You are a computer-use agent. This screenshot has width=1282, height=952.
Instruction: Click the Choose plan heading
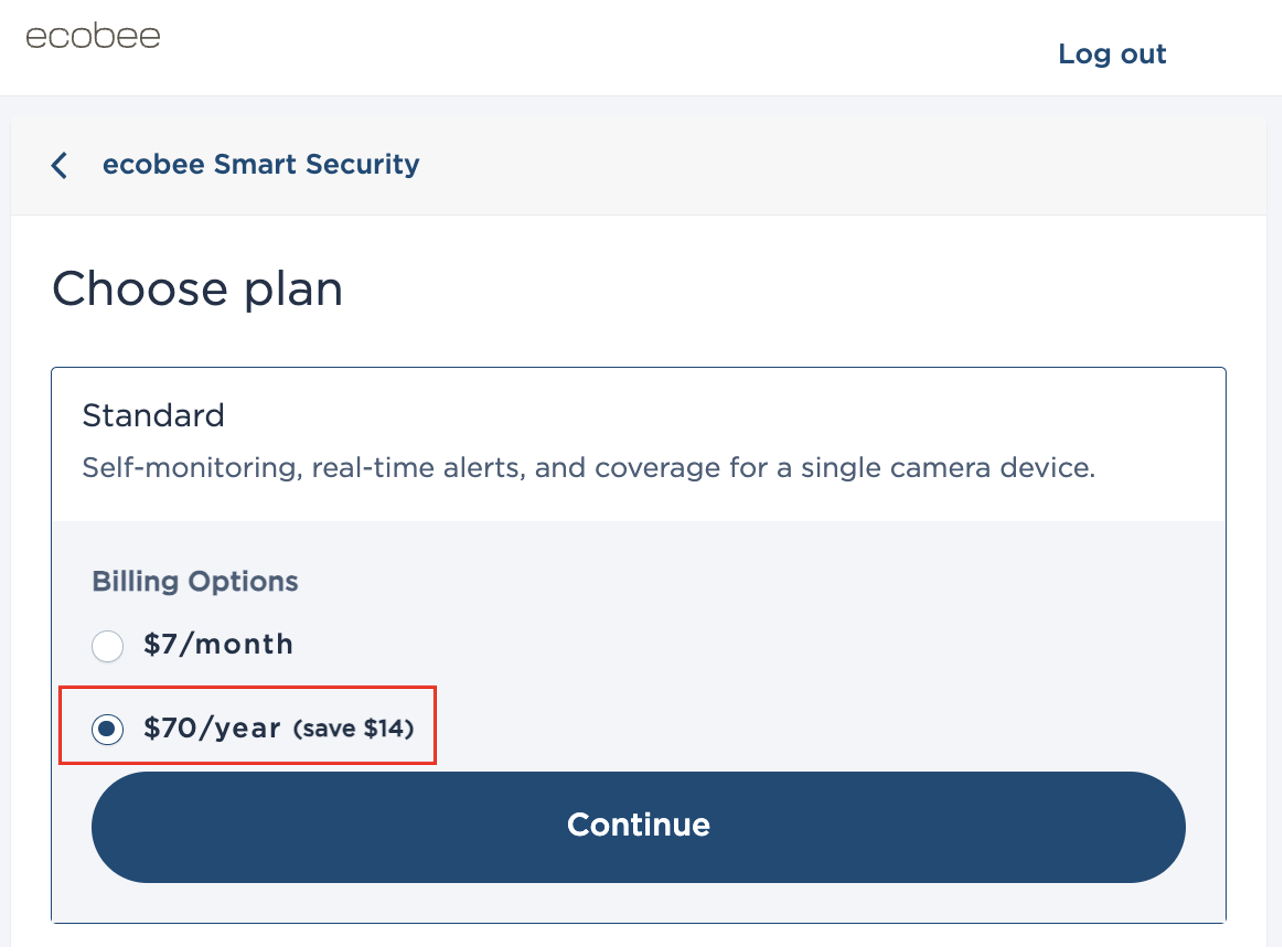coord(198,289)
